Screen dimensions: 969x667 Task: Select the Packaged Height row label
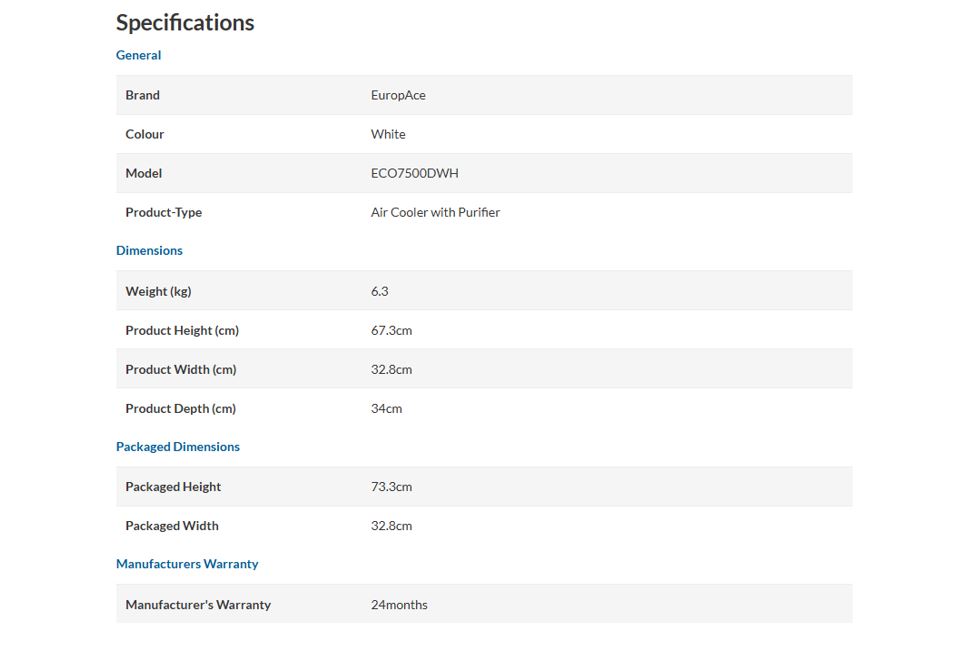pyautogui.click(x=172, y=487)
